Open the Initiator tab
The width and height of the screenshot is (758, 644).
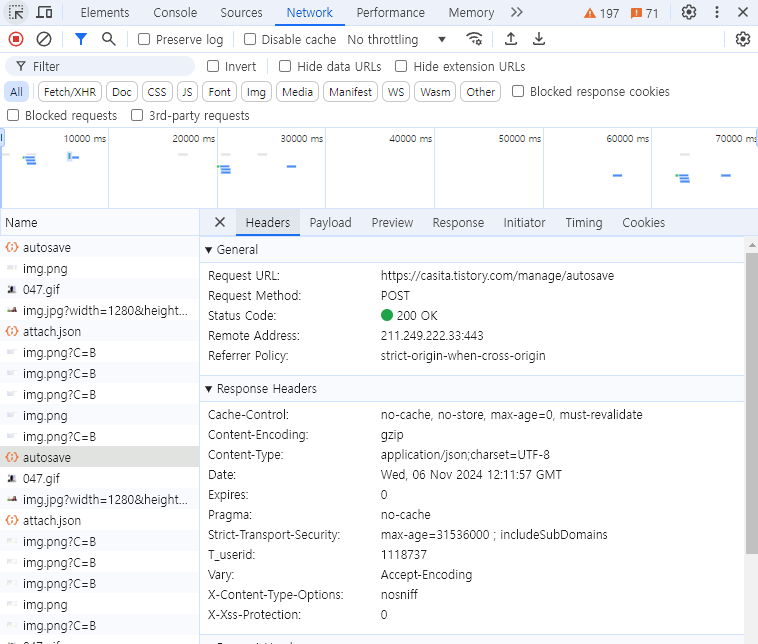(x=524, y=222)
